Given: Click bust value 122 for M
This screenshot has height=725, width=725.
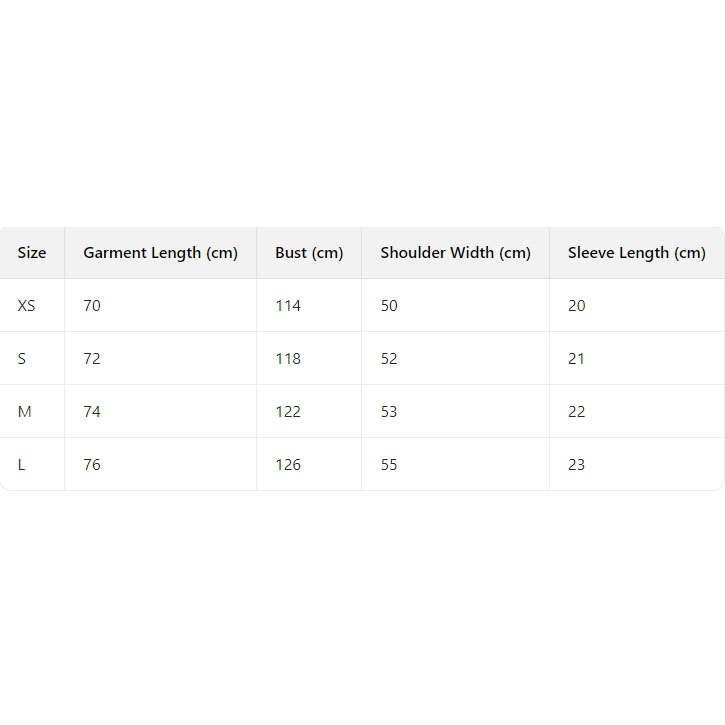Looking at the screenshot, I should 288,412.
